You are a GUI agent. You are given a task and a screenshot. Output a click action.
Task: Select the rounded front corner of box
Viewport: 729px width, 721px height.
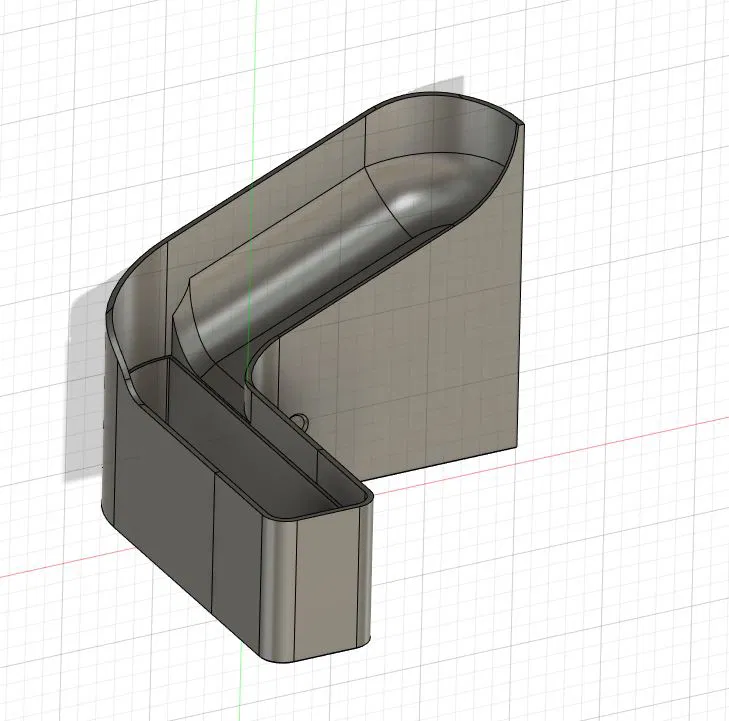278,590
